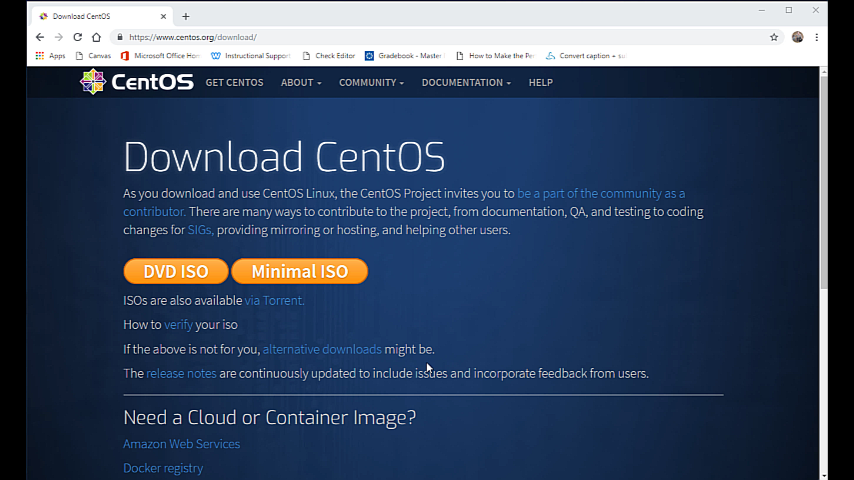Click the DVD ISO download button
The width and height of the screenshot is (854, 480).
coord(176,271)
